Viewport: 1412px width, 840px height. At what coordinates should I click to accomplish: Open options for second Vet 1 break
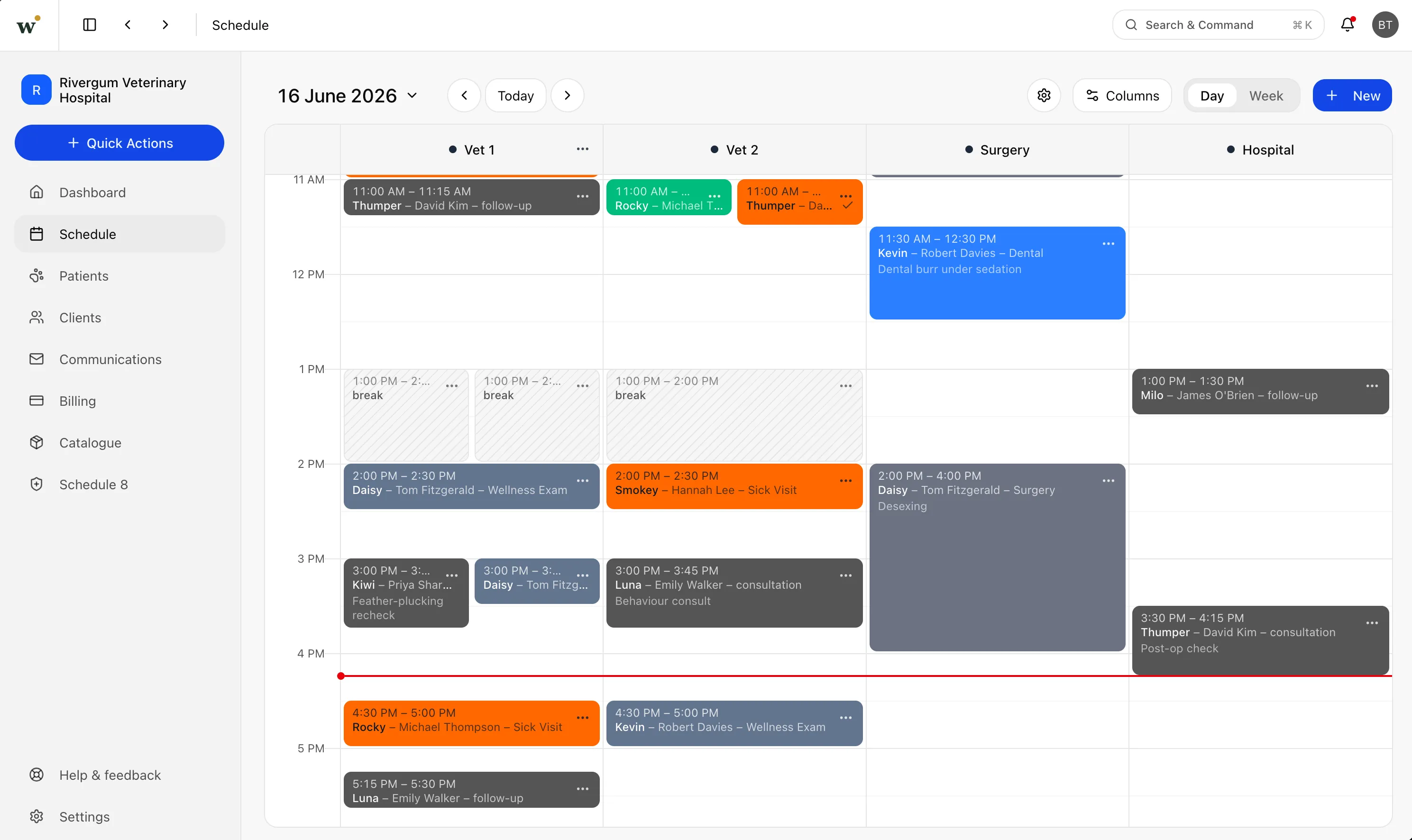[x=583, y=386]
